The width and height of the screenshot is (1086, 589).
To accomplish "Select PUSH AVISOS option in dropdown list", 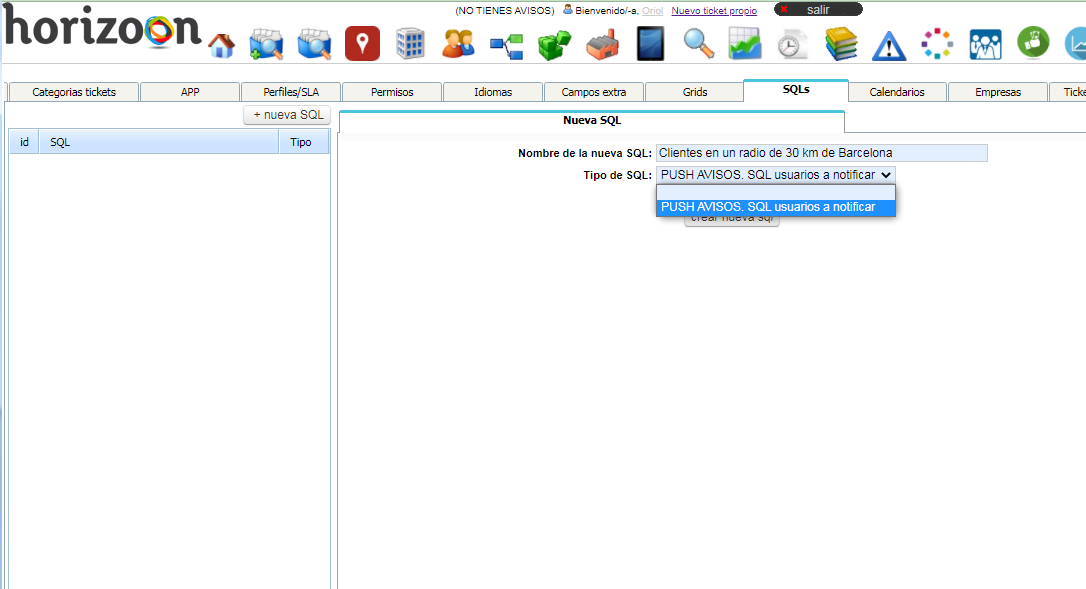I will tap(775, 207).
